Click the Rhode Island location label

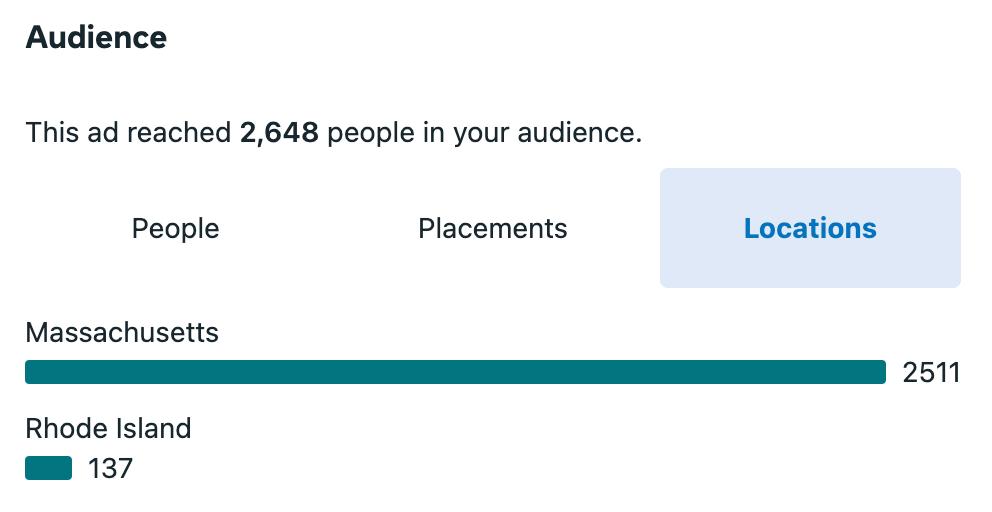point(108,429)
